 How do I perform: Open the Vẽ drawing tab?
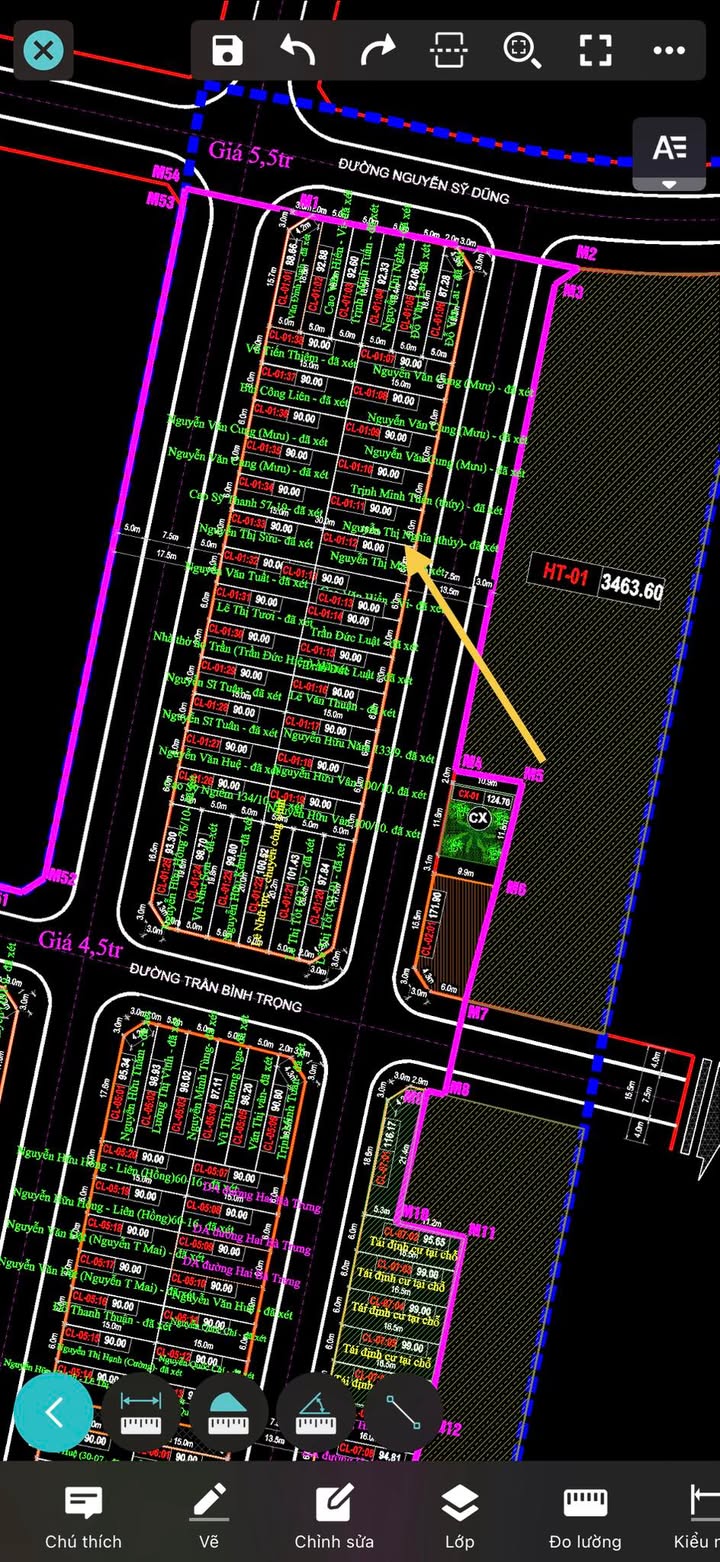click(x=209, y=1516)
